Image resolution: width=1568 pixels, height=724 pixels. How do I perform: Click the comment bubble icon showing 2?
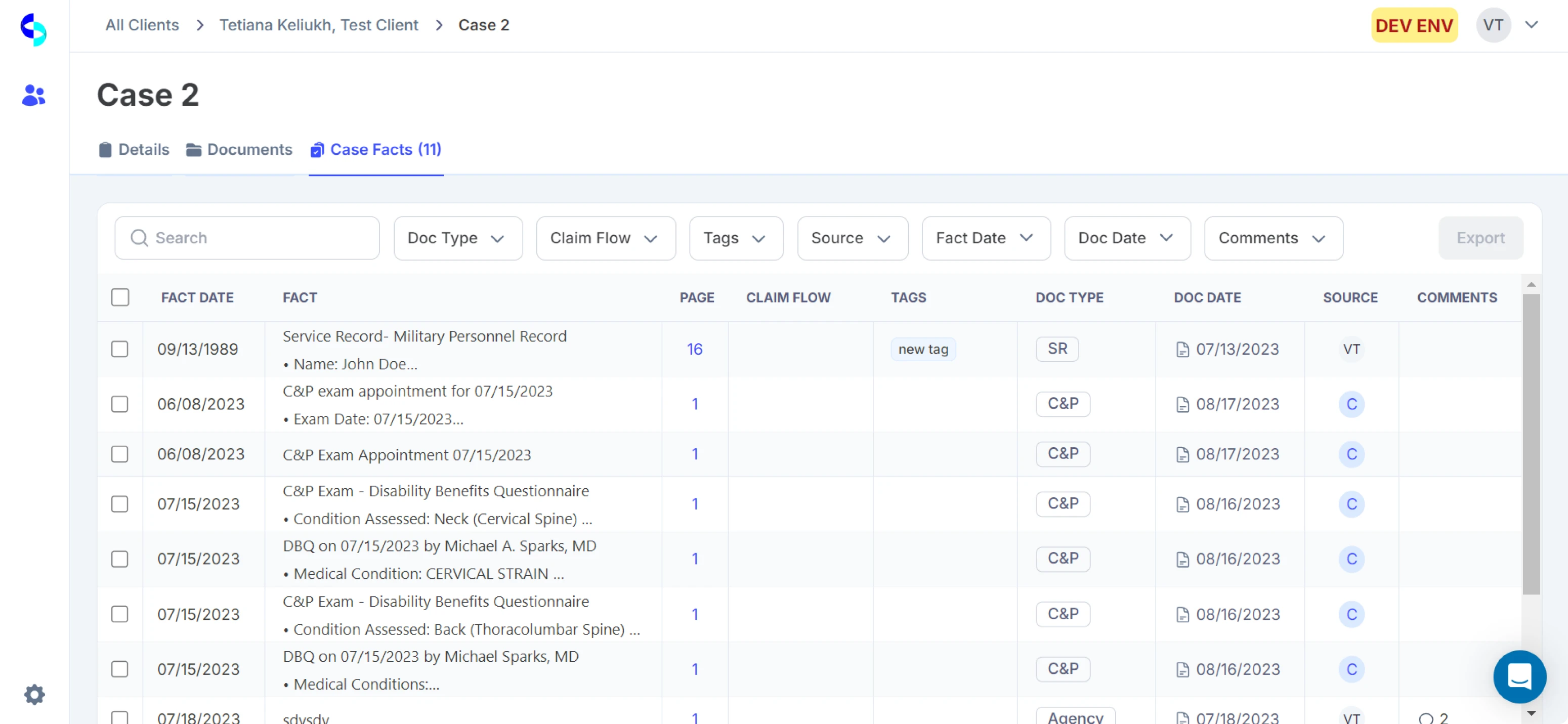pyautogui.click(x=1425, y=718)
